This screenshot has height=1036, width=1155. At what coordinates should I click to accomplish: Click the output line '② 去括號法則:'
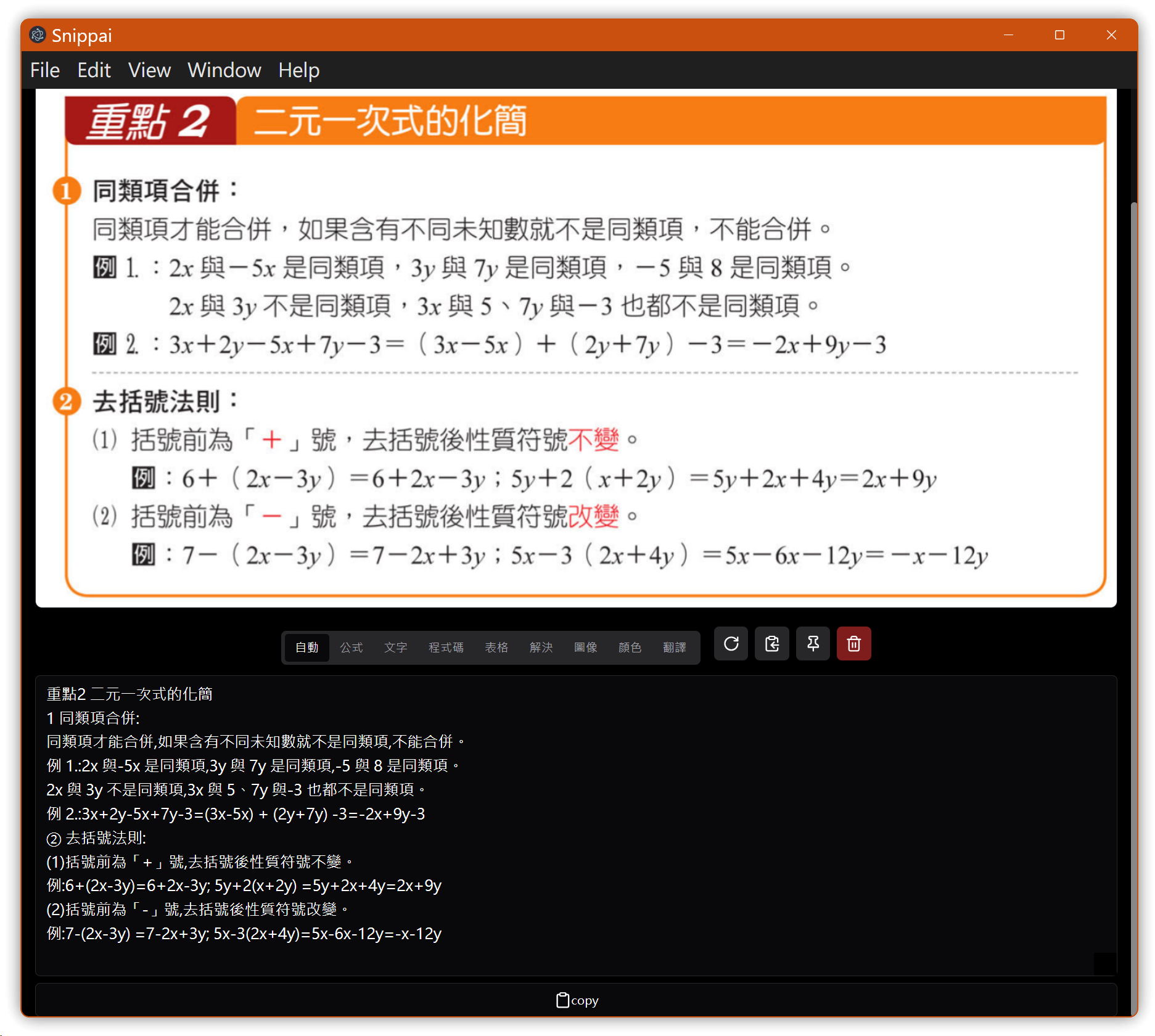(x=96, y=838)
